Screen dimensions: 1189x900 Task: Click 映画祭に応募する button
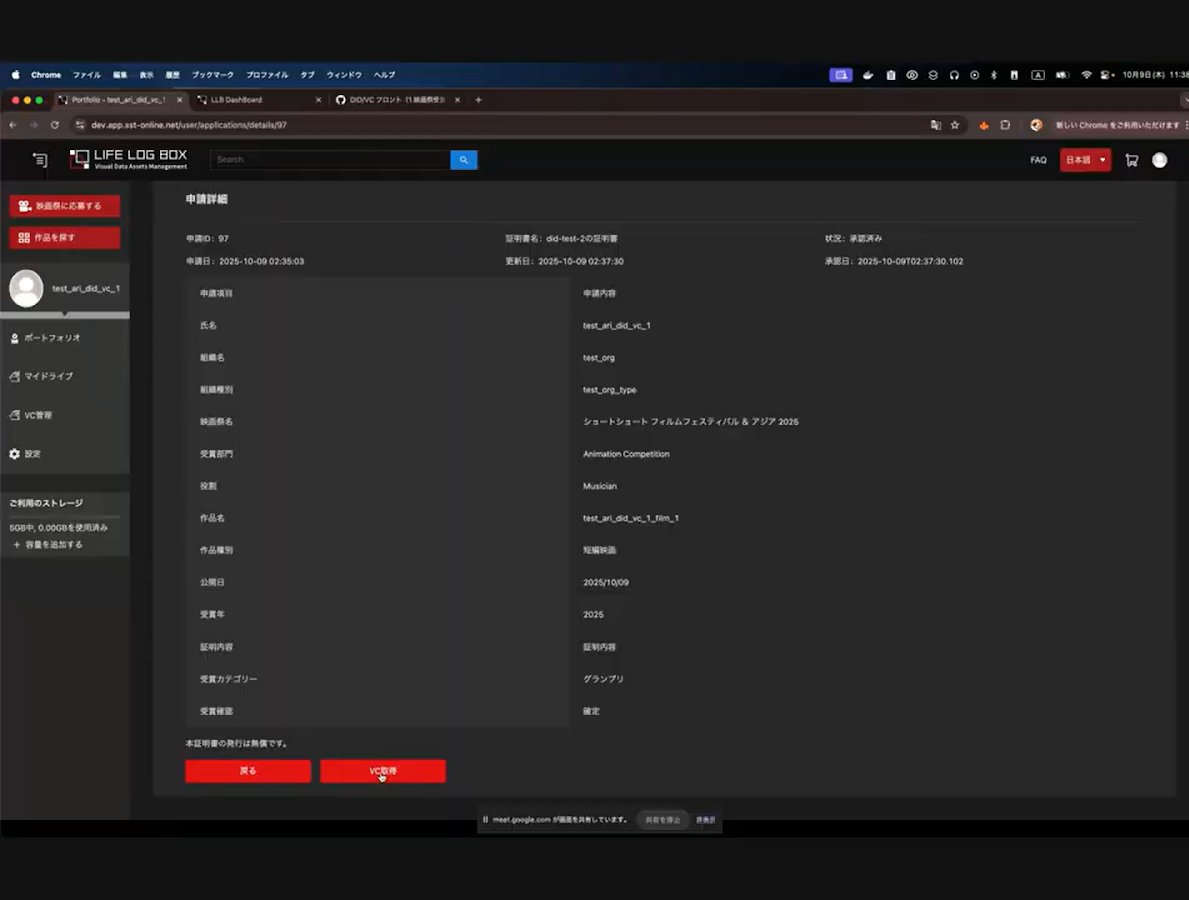64,206
